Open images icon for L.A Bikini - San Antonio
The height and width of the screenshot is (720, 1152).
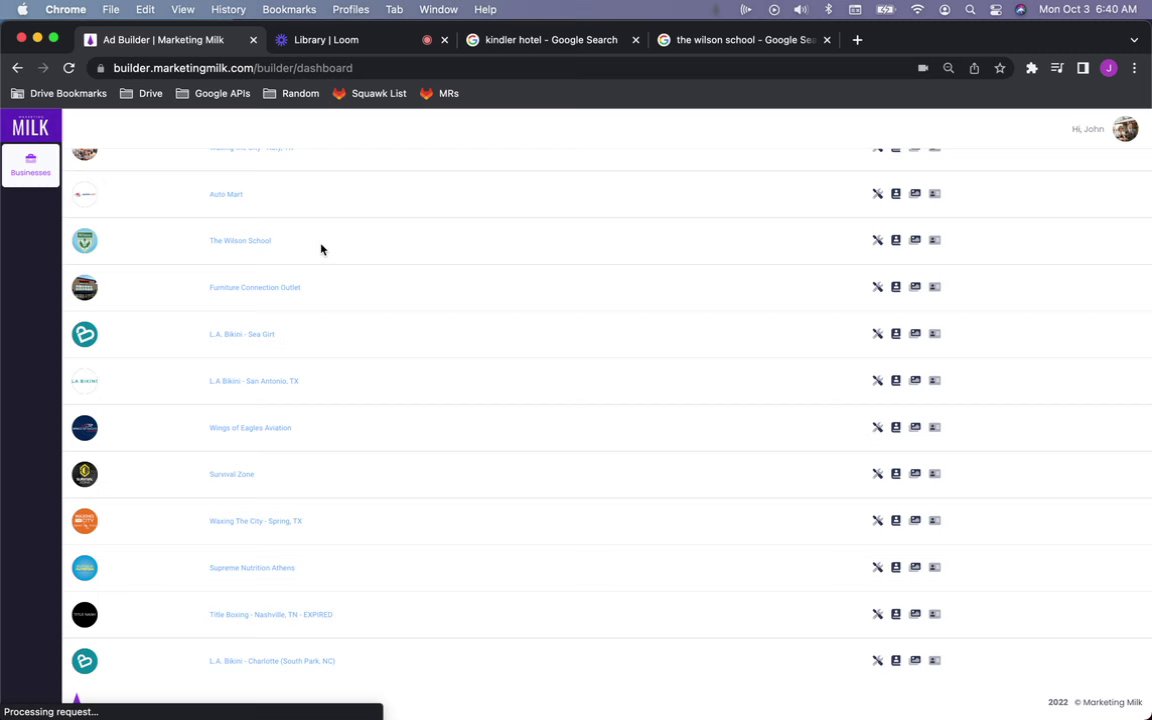[915, 381]
